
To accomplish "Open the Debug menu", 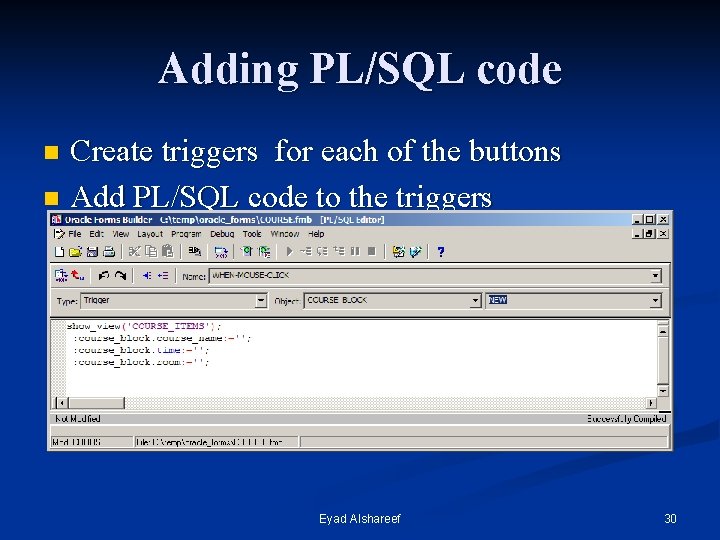I will click(222, 234).
